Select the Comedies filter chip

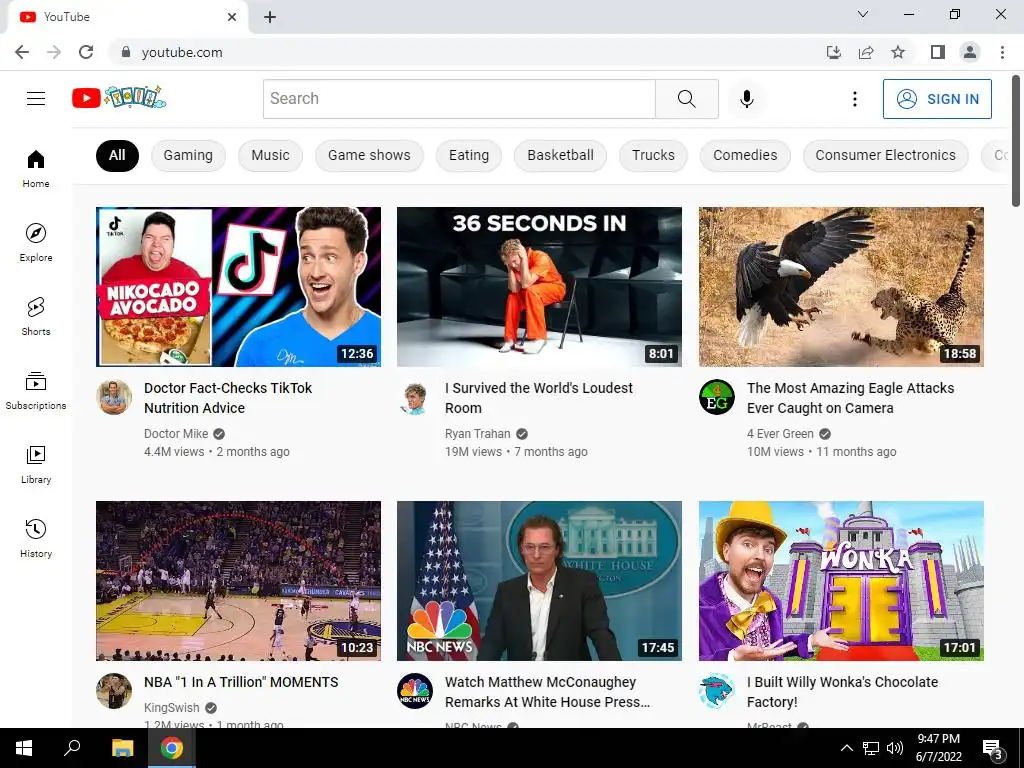(x=745, y=155)
